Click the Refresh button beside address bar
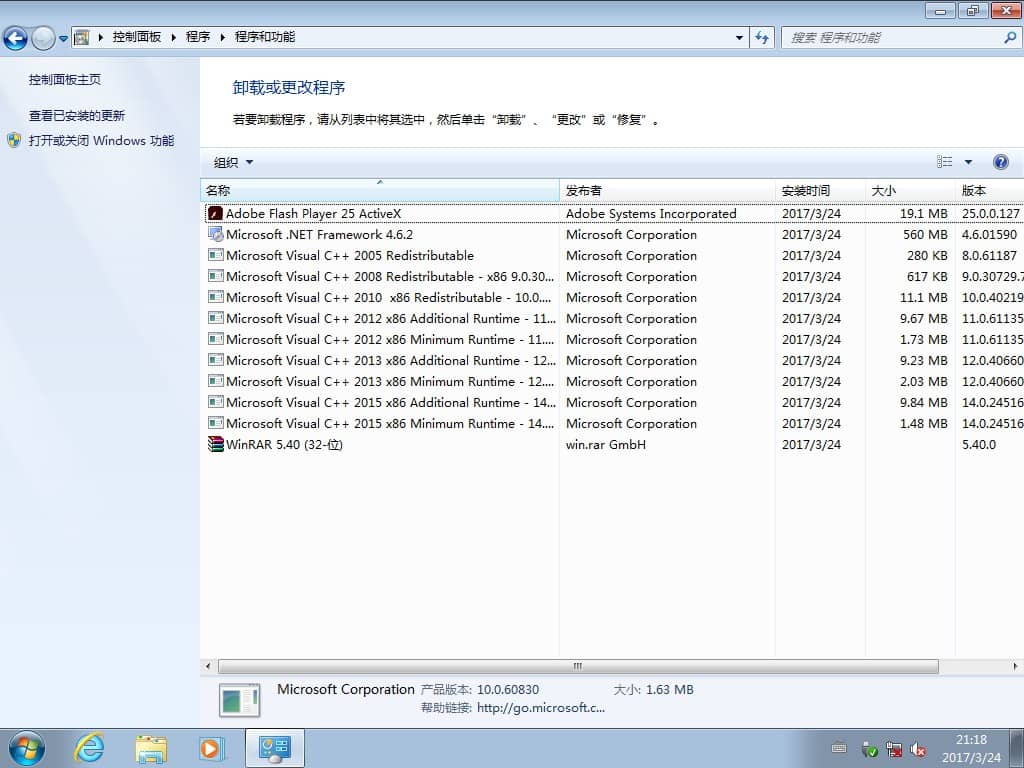 click(762, 38)
